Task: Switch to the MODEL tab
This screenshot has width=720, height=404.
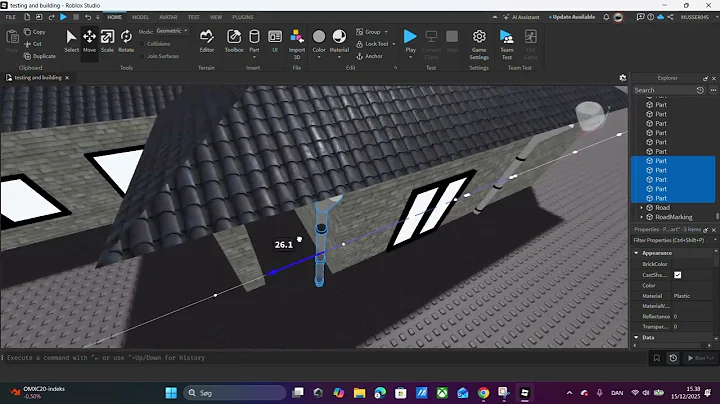Action: pos(141,17)
